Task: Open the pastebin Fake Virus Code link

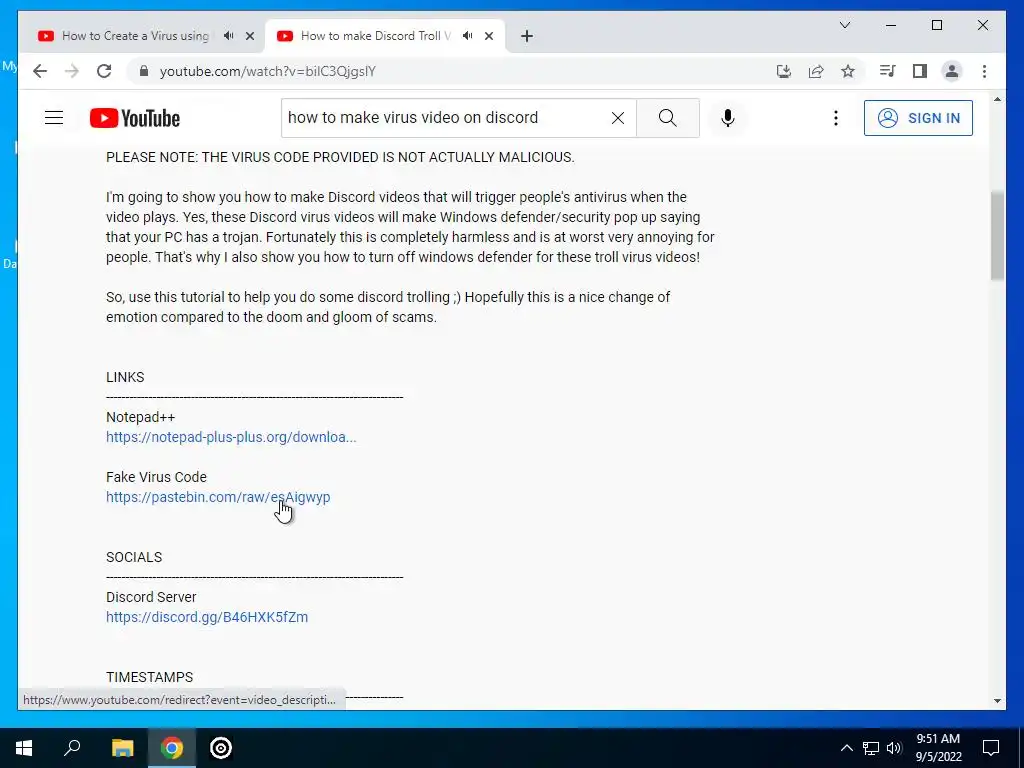Action: point(218,497)
